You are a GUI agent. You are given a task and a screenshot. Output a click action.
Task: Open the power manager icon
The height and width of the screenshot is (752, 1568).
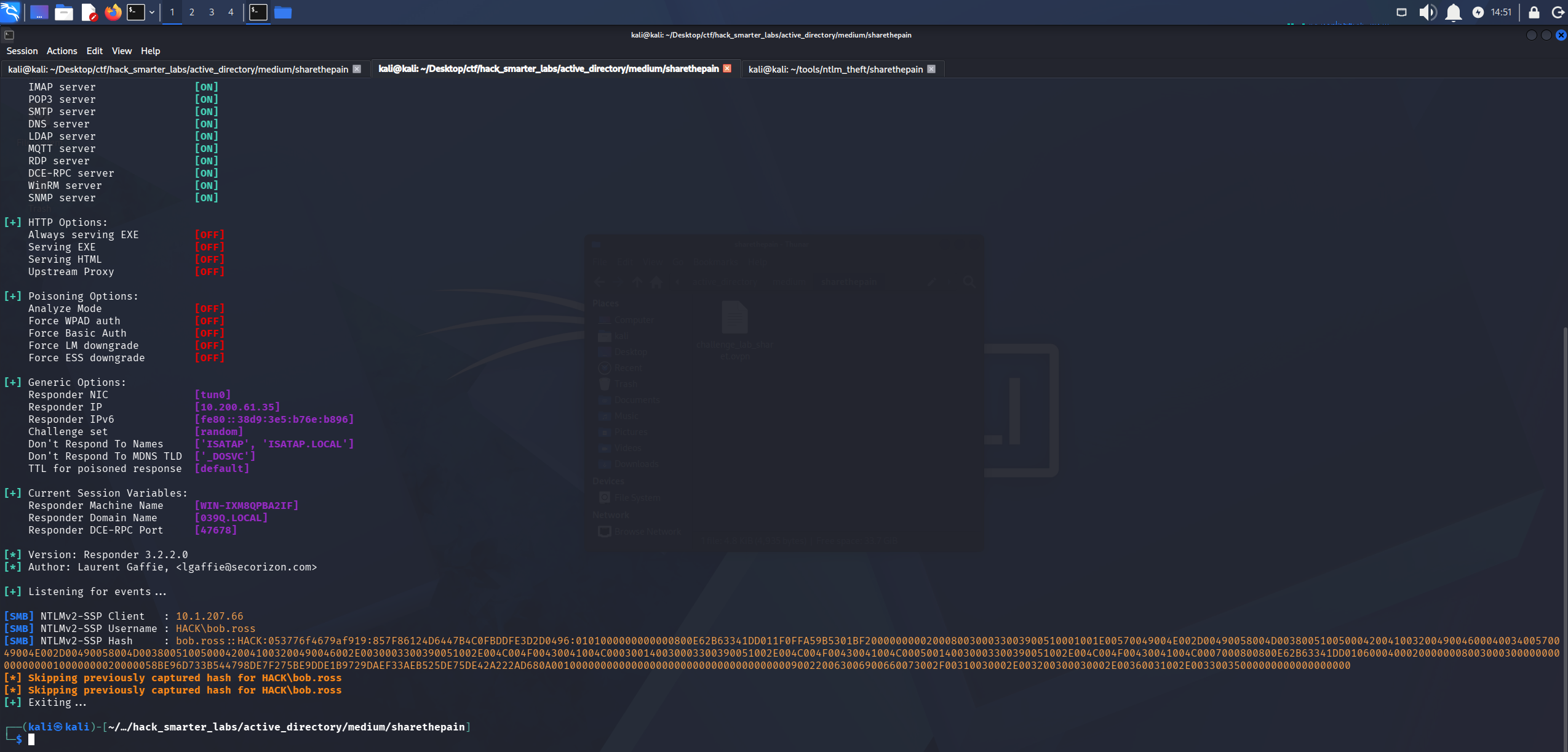coord(1478,12)
